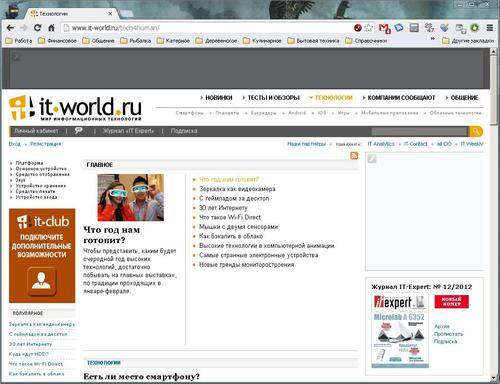Viewport: 500px width, 384px height.
Task: Open the Деревенское bookmarks folder
Action: (x=216, y=41)
